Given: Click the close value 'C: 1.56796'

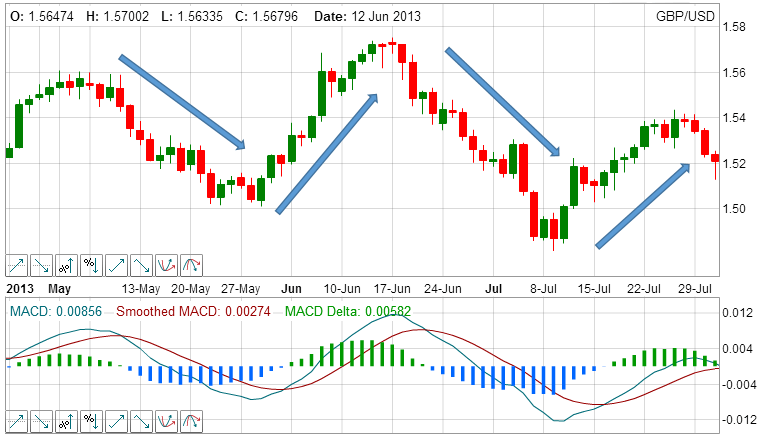Looking at the screenshot, I should pyautogui.click(x=266, y=17).
